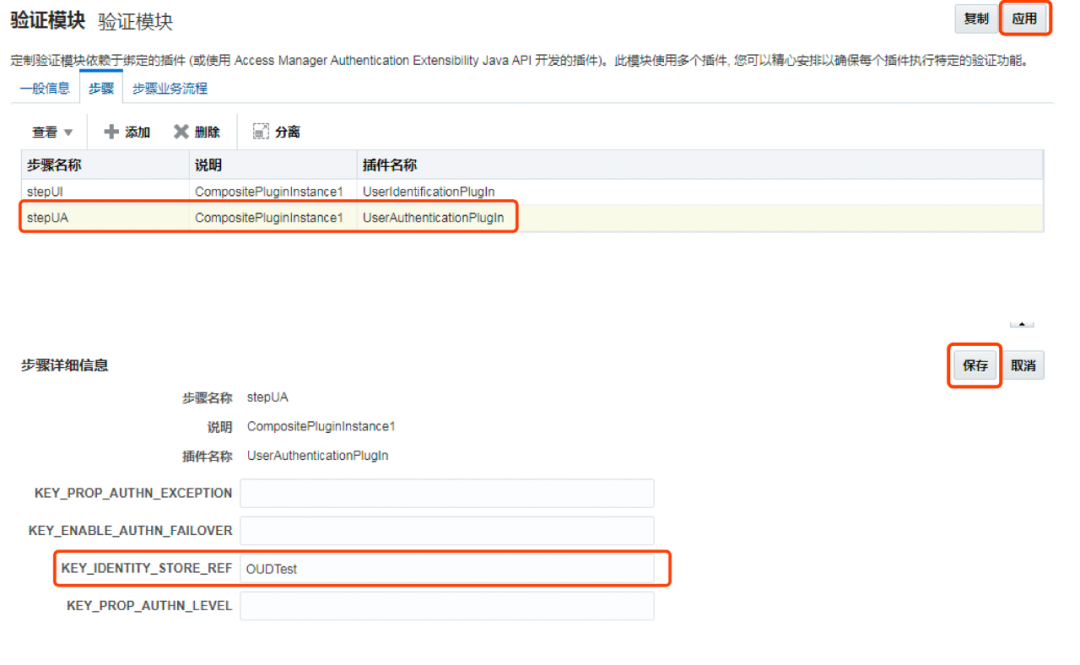Click the plus icon for 添加
This screenshot has height=665, width=1080.
coord(111,132)
